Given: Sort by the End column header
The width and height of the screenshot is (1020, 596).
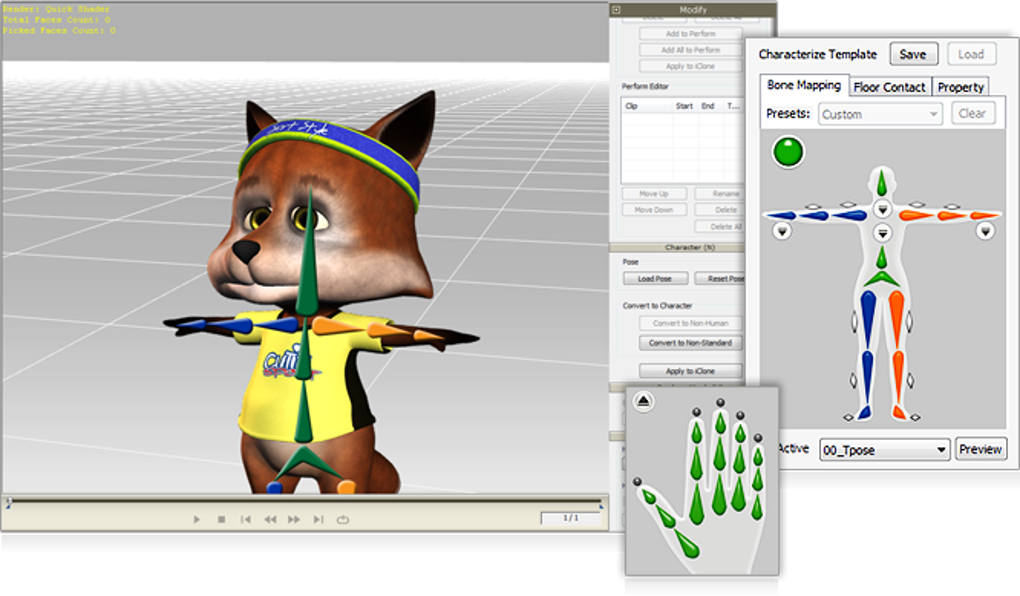Looking at the screenshot, I should pyautogui.click(x=708, y=106).
